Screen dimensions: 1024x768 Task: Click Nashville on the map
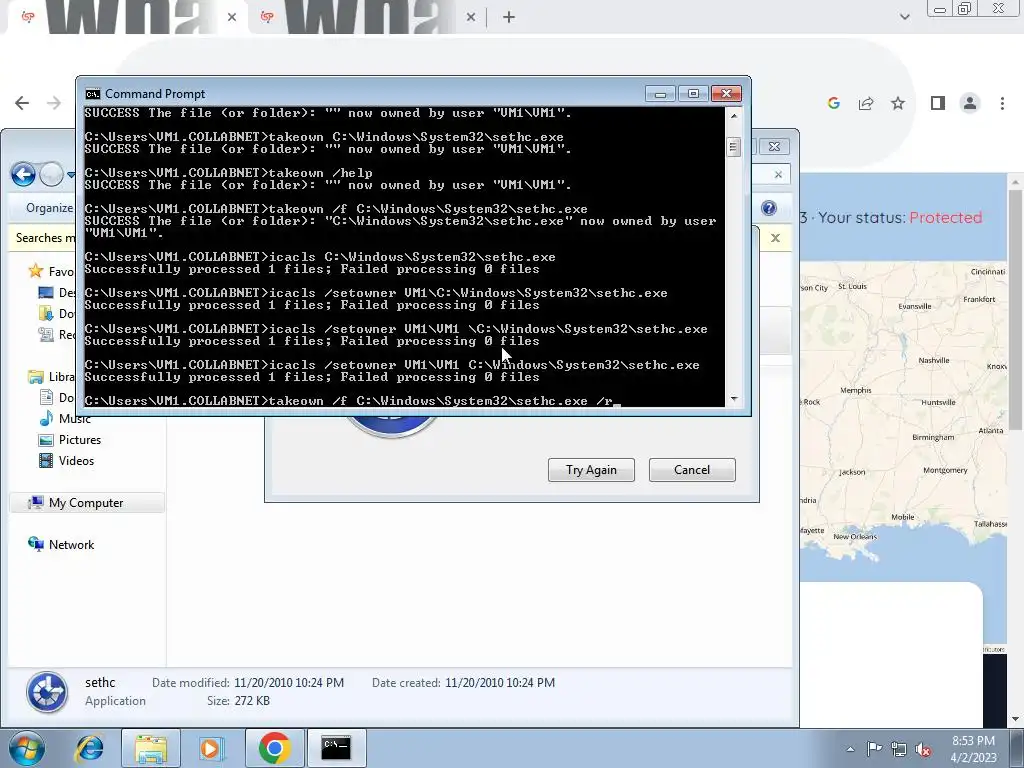click(x=934, y=360)
